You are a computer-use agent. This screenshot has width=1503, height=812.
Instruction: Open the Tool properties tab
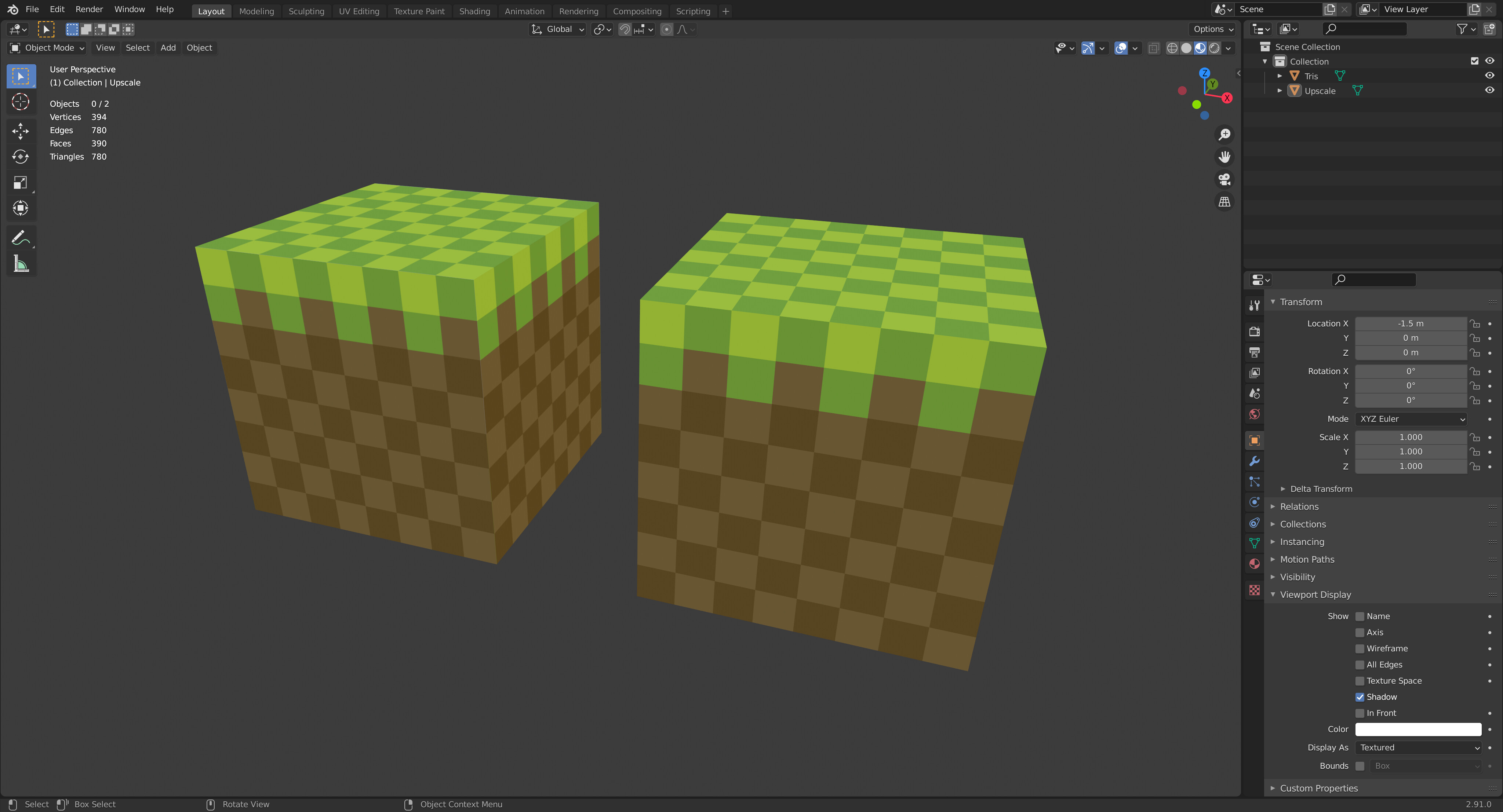tap(1255, 305)
